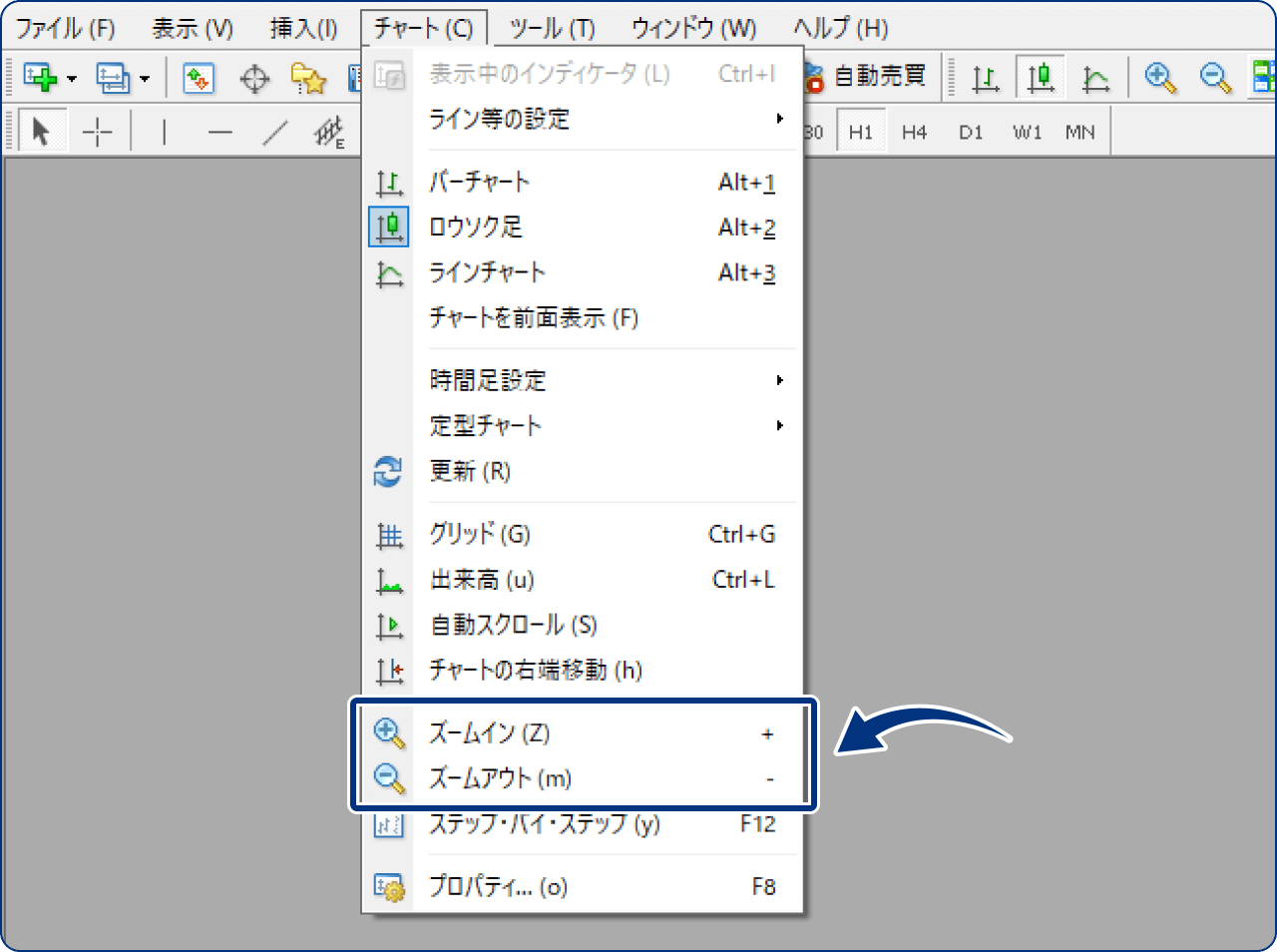Switch to H4 timeframe
The height and width of the screenshot is (952, 1277).
914,132
